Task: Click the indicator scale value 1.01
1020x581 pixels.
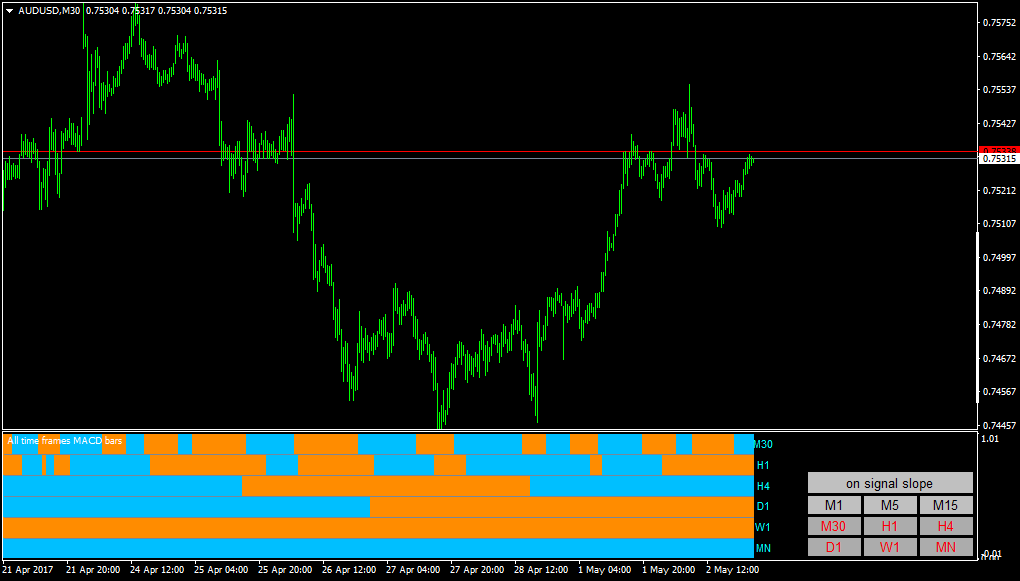Action: pyautogui.click(x=990, y=439)
